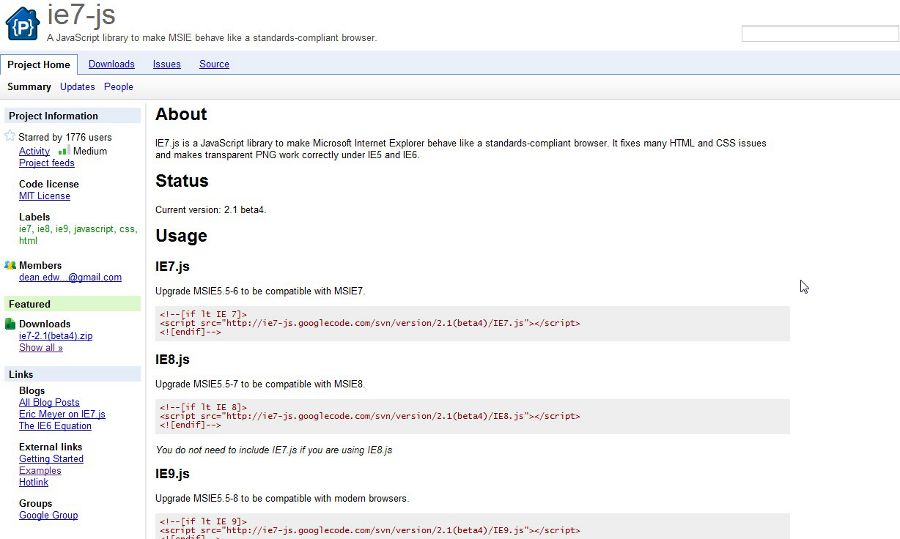Click the IE7.js subheading
Screen dimensions: 900x539
pos(172,266)
